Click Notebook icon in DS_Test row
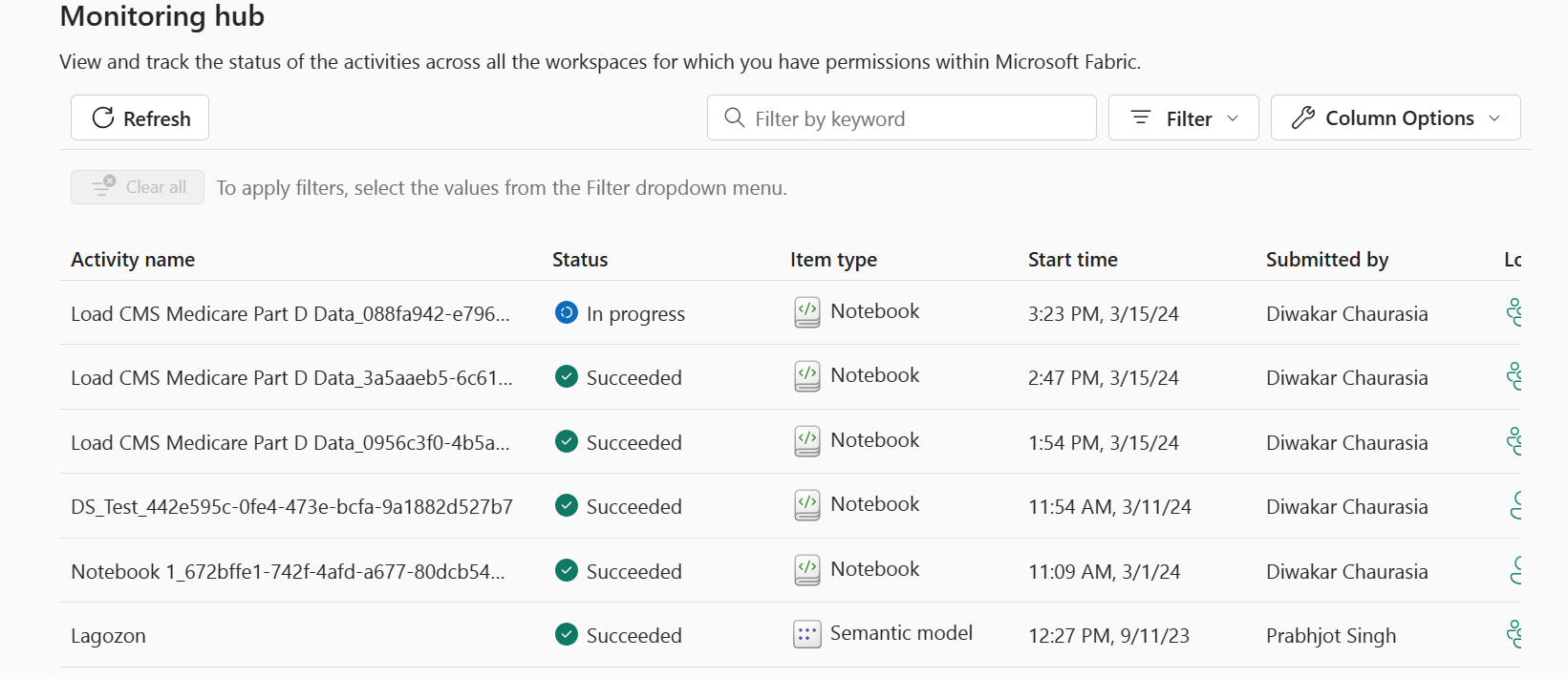1568x679 pixels. [x=807, y=505]
